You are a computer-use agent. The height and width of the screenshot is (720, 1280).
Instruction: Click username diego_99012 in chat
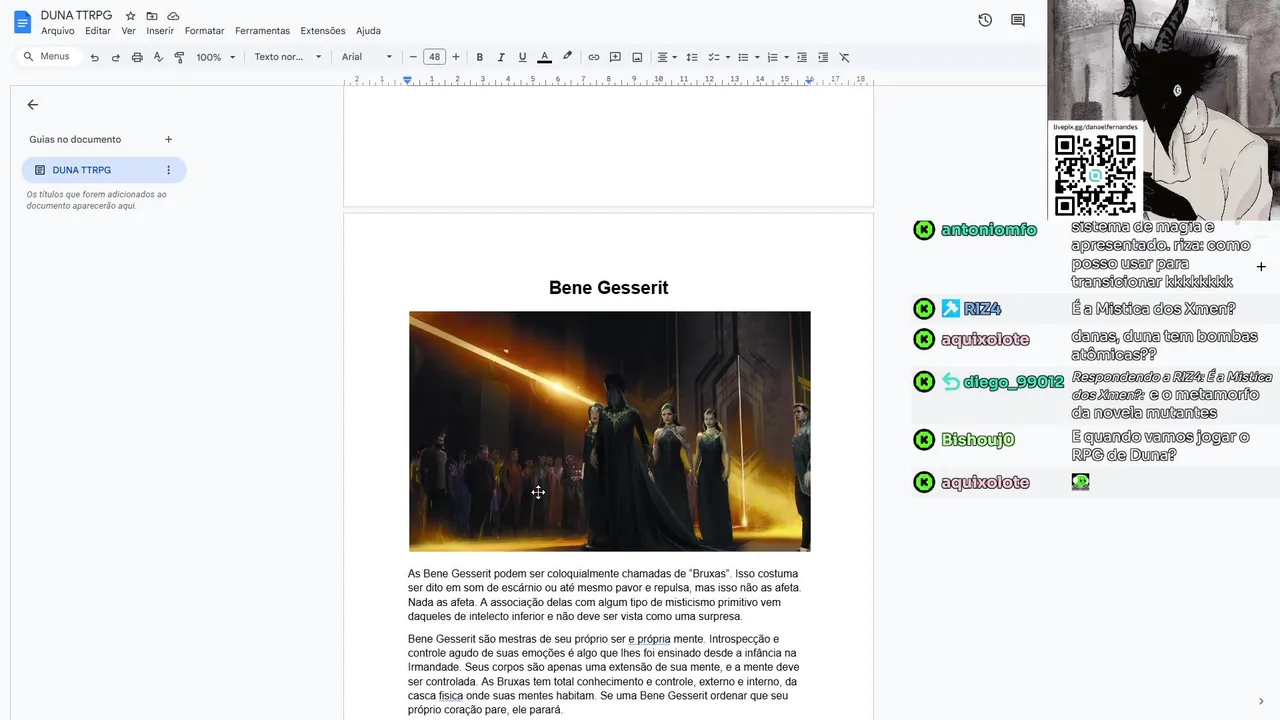tap(1013, 382)
